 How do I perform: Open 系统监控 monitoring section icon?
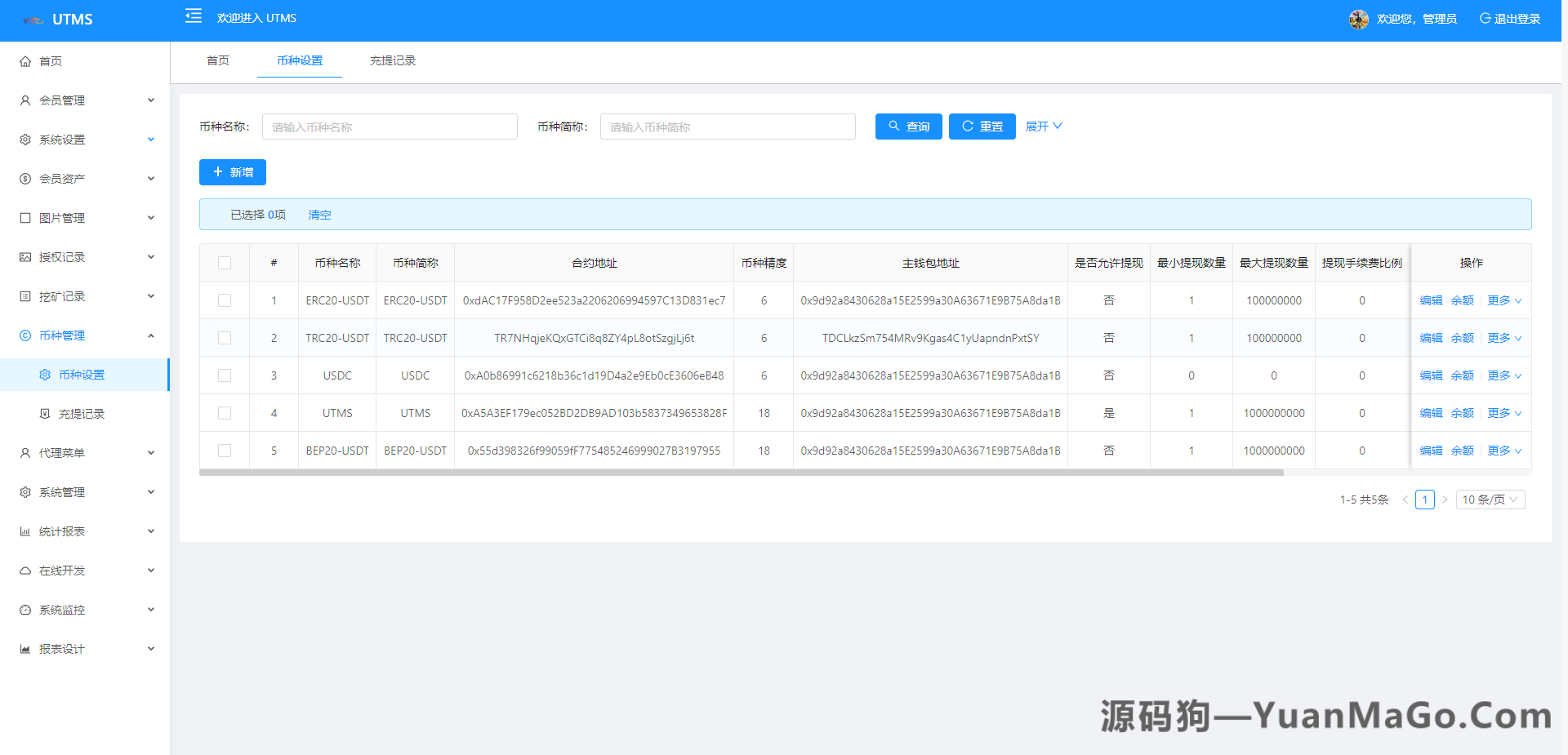point(24,609)
